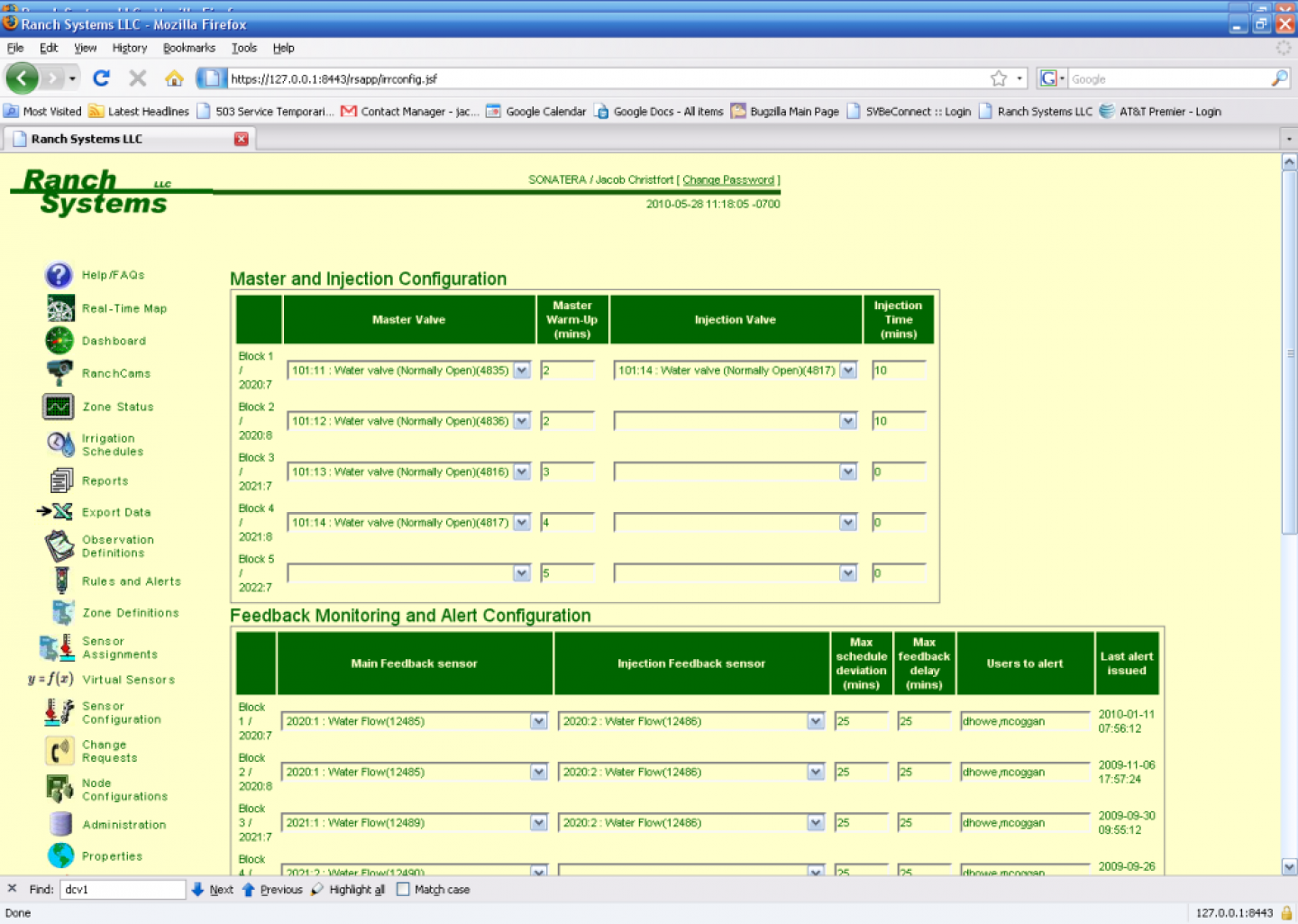Screen dimensions: 1298x924
Task: Expand Block 1 Main Feedback sensor dropdown
Action: (x=538, y=721)
